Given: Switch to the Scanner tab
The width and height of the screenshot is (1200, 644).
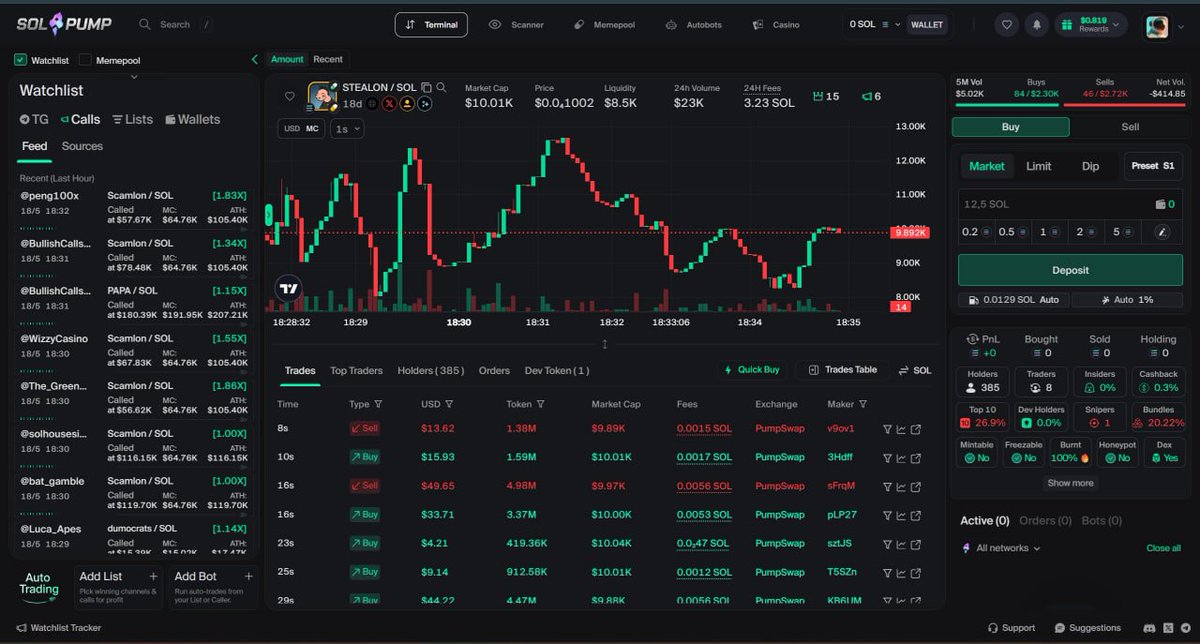Looking at the screenshot, I should pos(517,24).
